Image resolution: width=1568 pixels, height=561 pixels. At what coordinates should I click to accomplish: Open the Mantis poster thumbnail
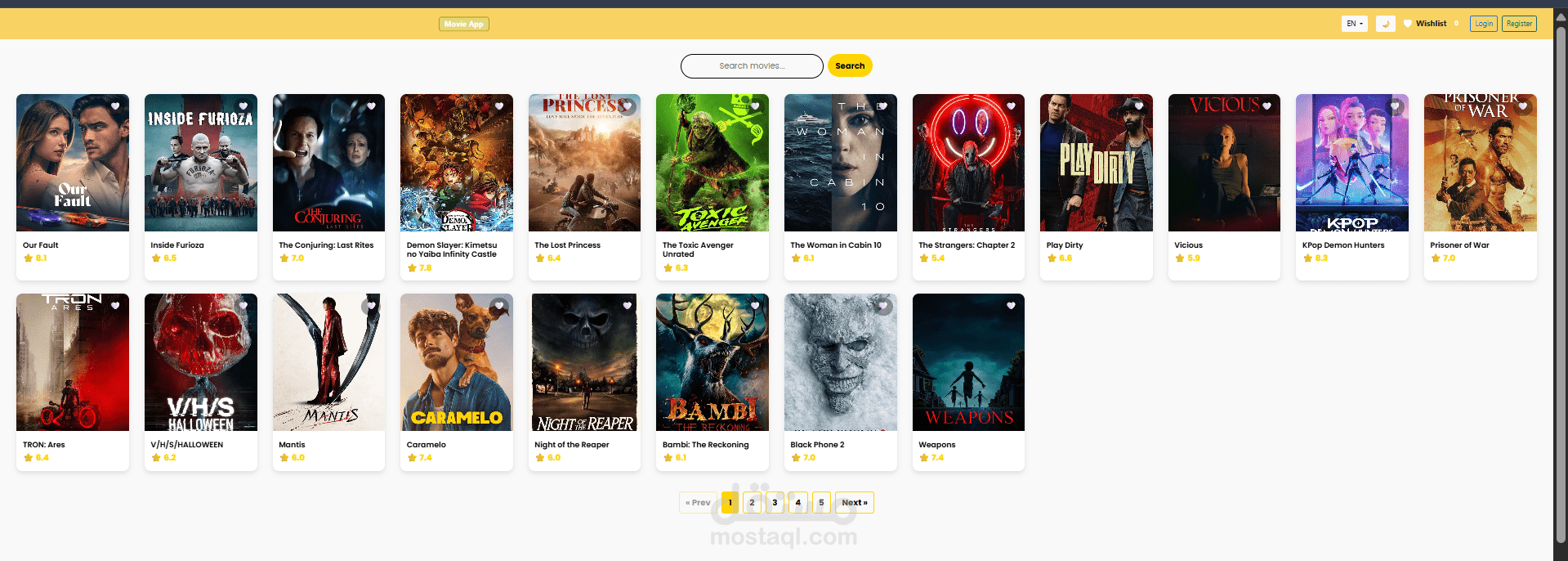328,362
